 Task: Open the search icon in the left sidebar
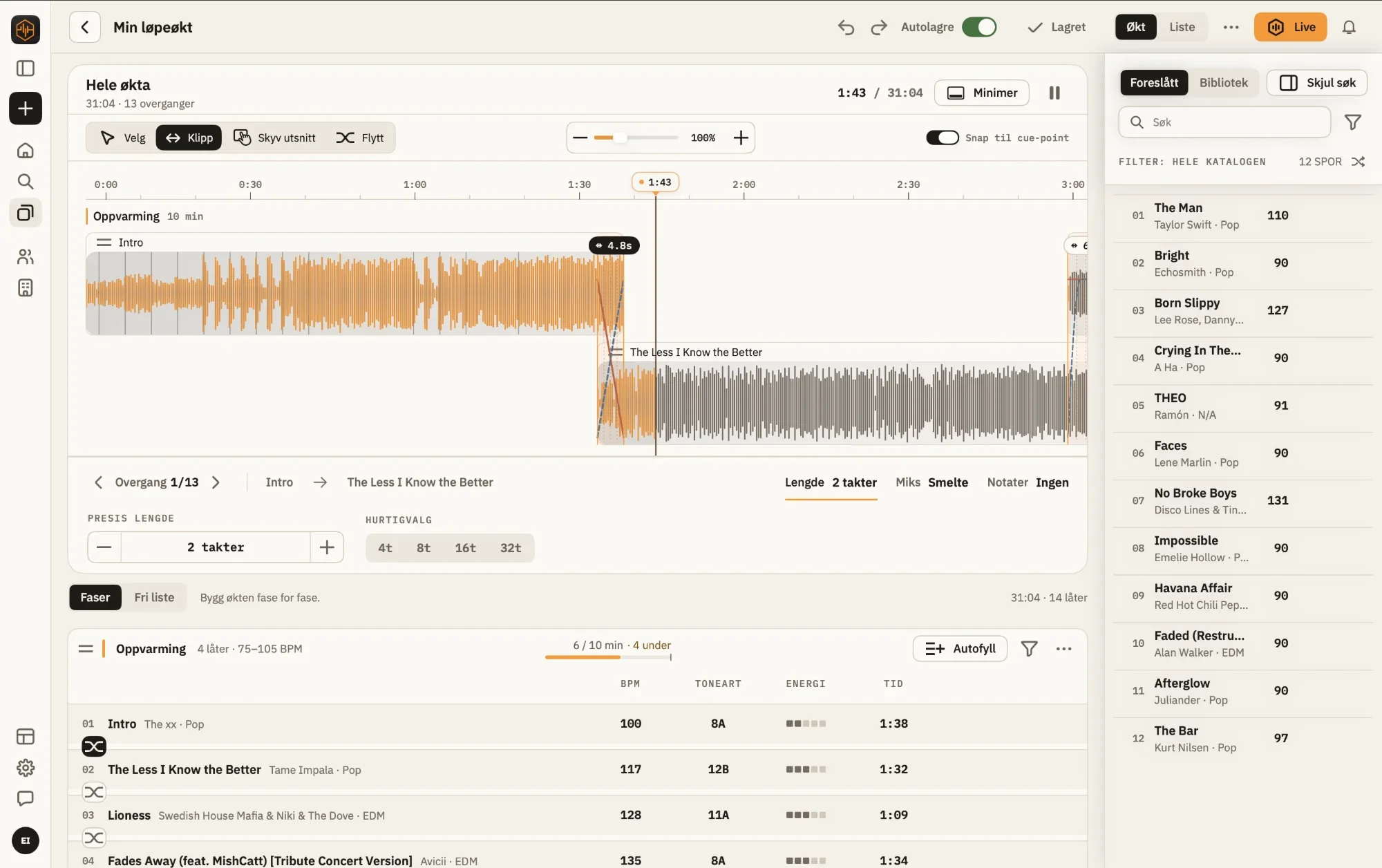(26, 181)
